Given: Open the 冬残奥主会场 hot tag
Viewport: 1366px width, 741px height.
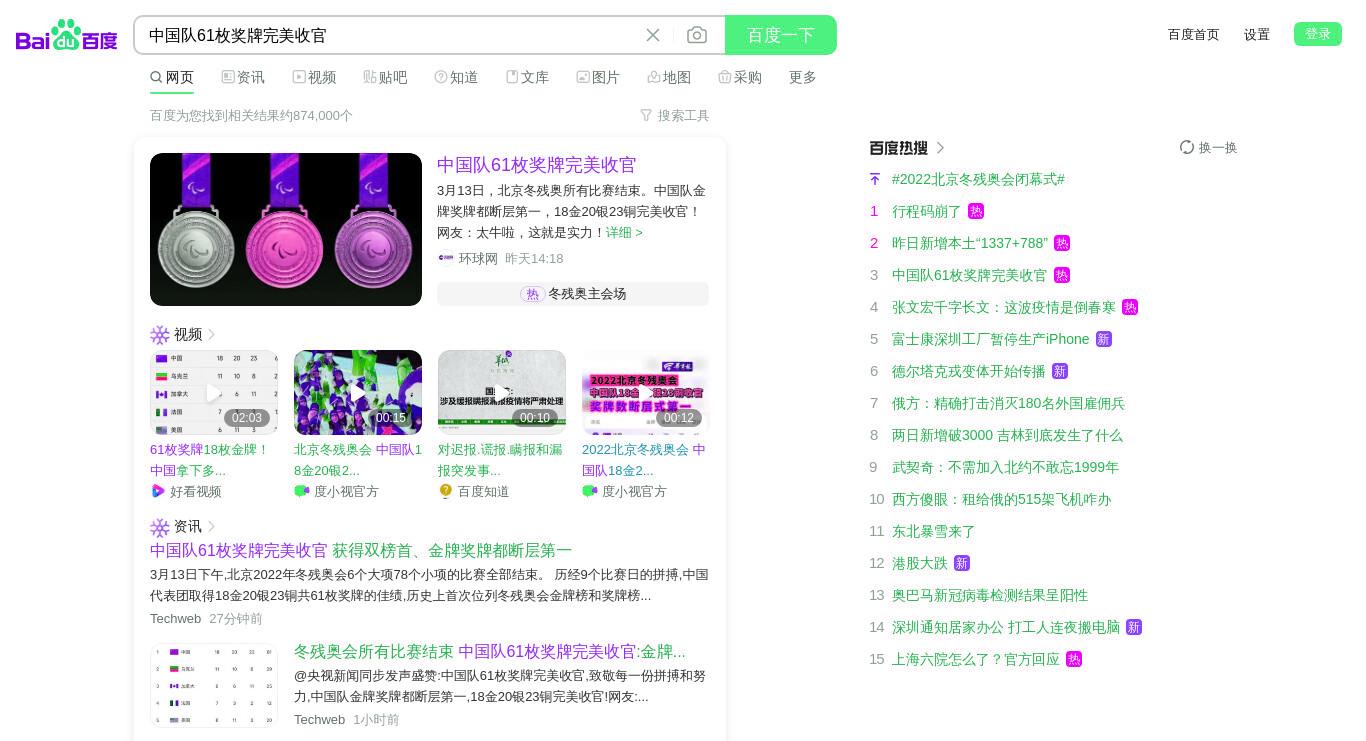Looking at the screenshot, I should [x=573, y=294].
